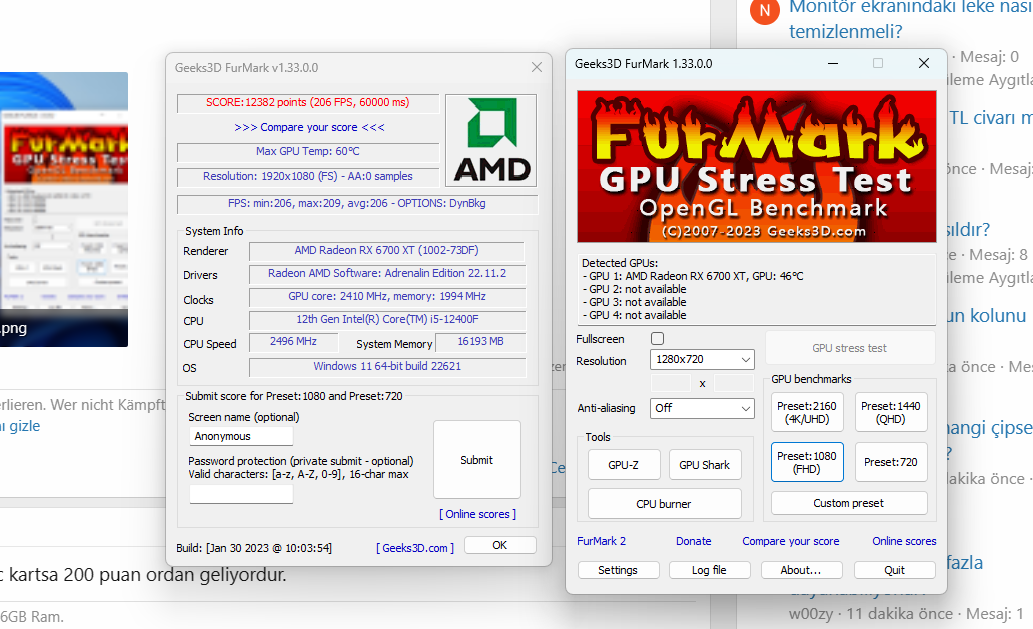1033x629 pixels.
Task: Open the Resolution 1280x720 dropdown
Action: pos(702,360)
